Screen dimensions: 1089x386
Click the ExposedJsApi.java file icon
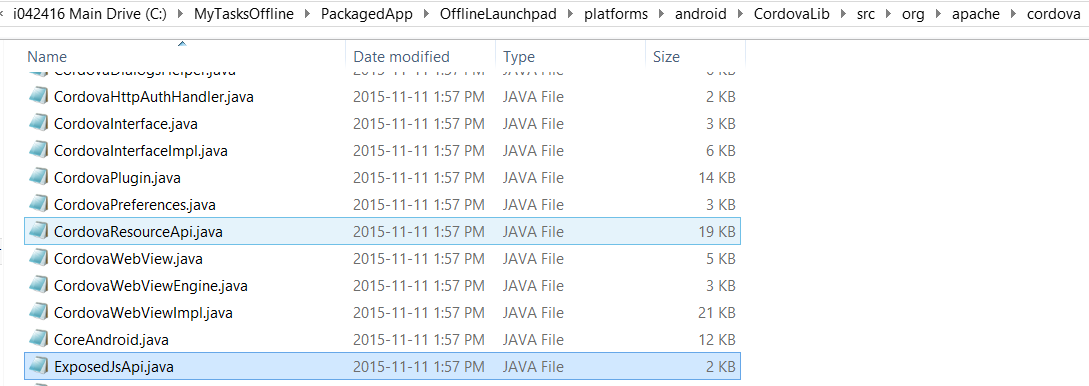[x=38, y=367]
